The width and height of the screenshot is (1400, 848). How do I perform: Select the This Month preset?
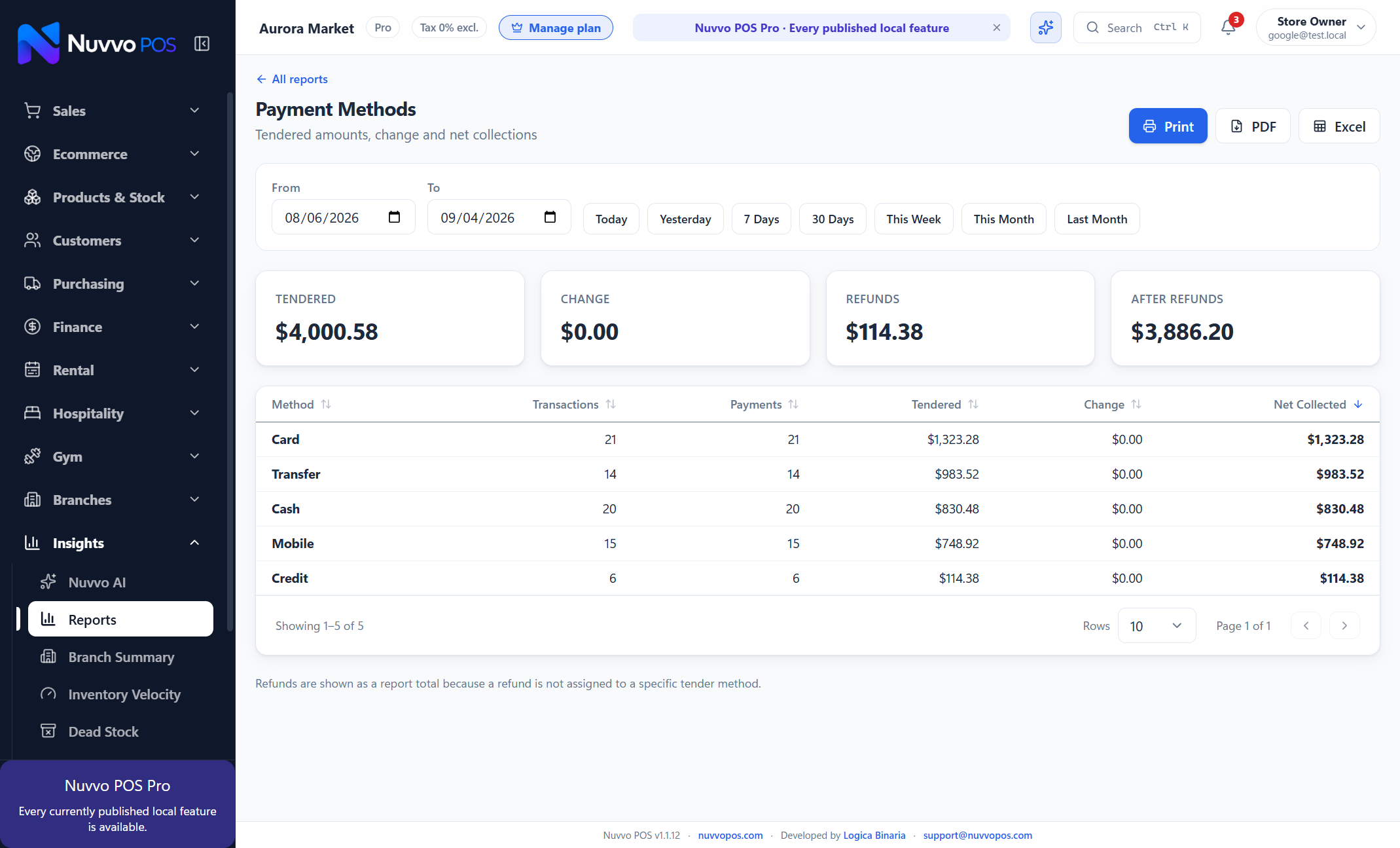coord(1003,219)
